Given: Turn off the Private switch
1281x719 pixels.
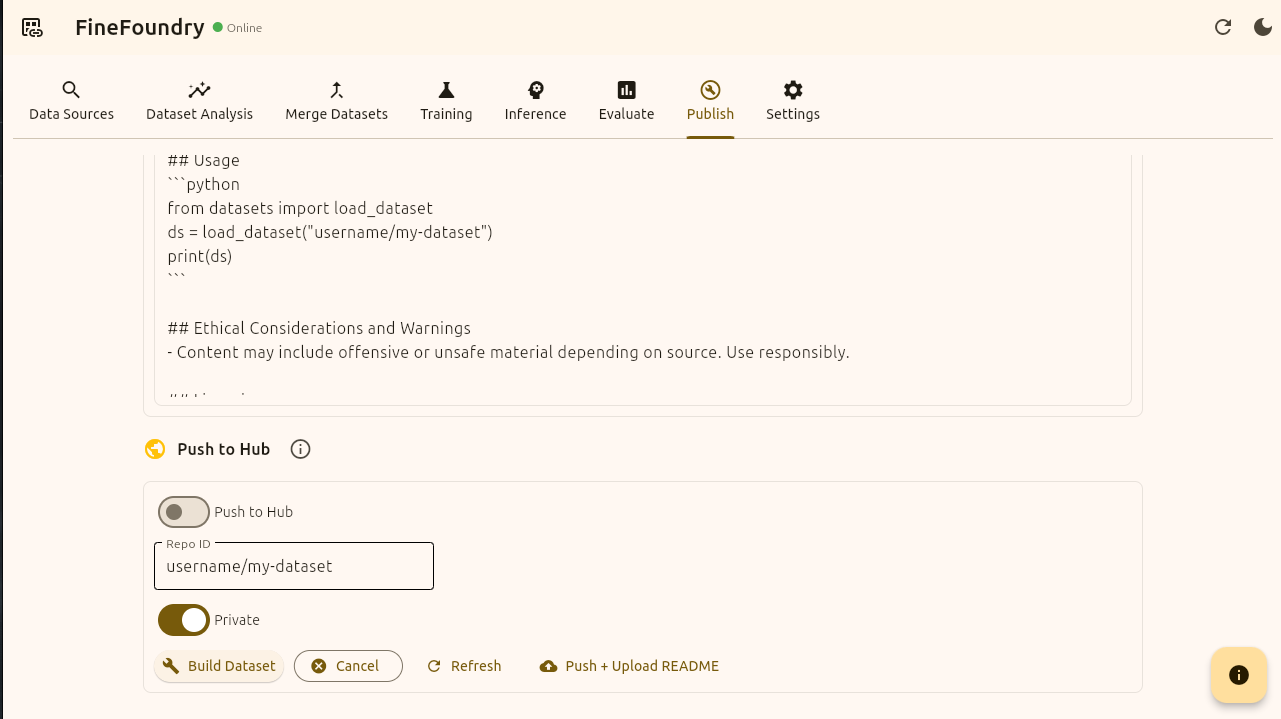Looking at the screenshot, I should [184, 620].
